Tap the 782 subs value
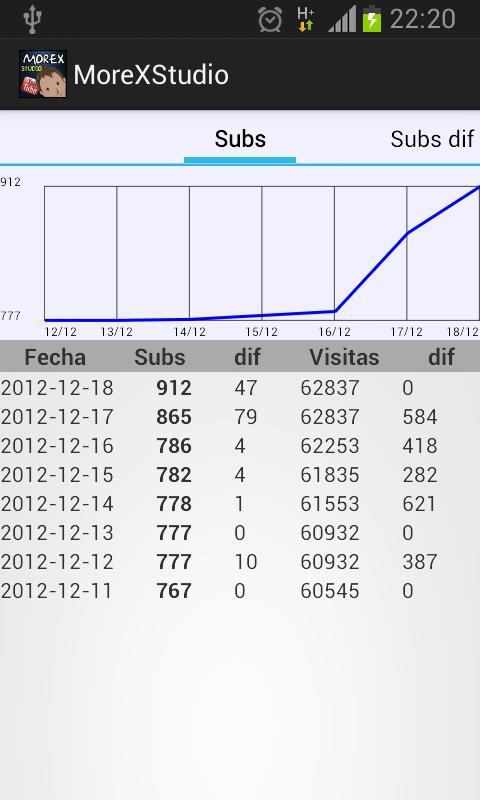 coord(174,475)
